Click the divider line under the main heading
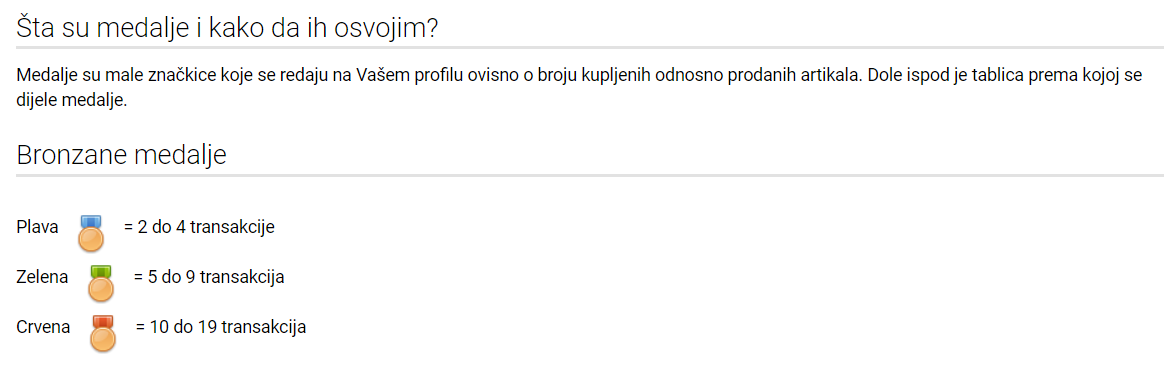Screen dimensions: 1176x367 click(590, 48)
